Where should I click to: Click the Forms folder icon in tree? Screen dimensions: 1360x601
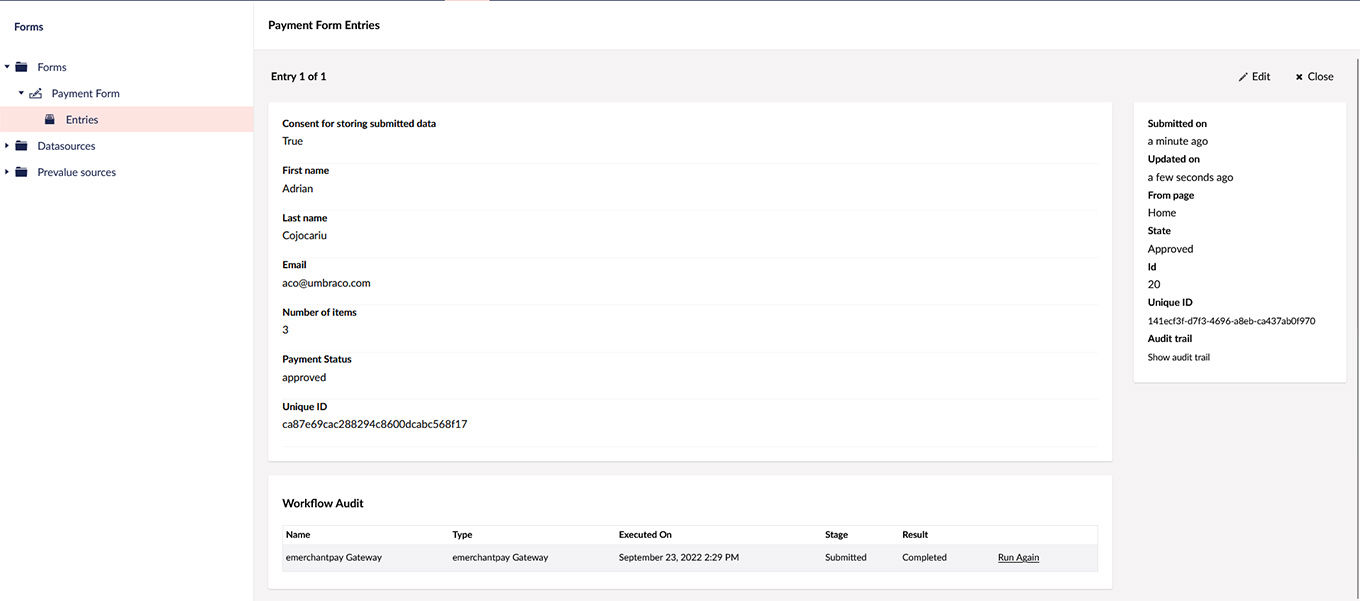[21, 67]
